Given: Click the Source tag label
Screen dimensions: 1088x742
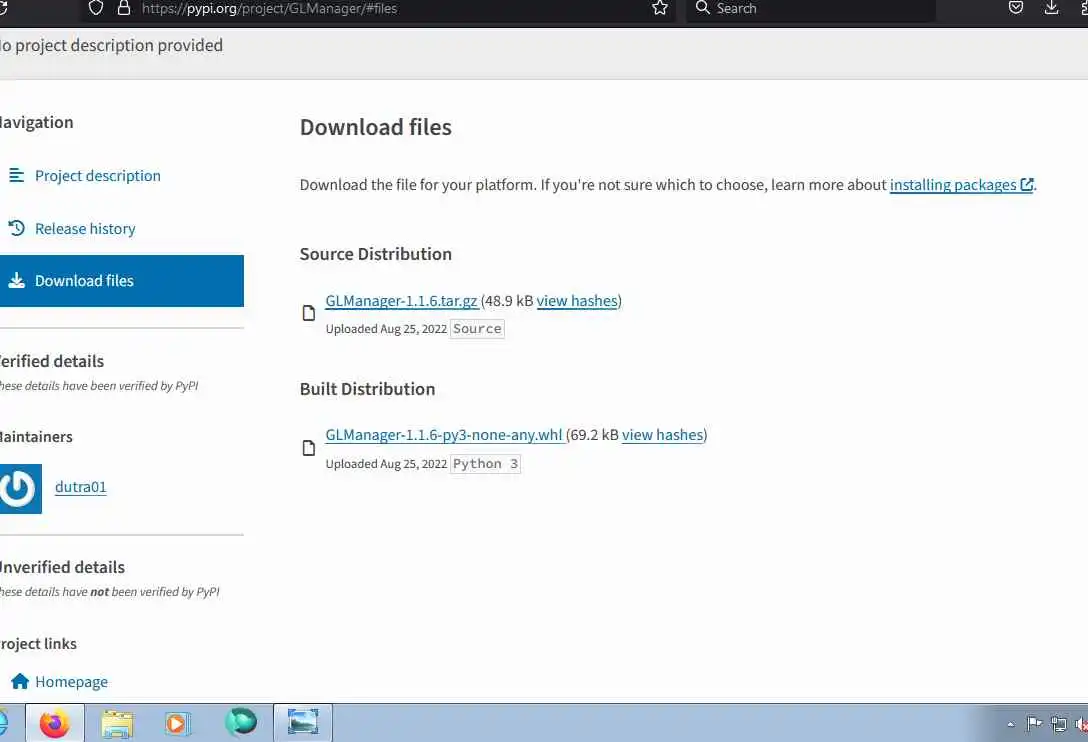Looking at the screenshot, I should (477, 329).
